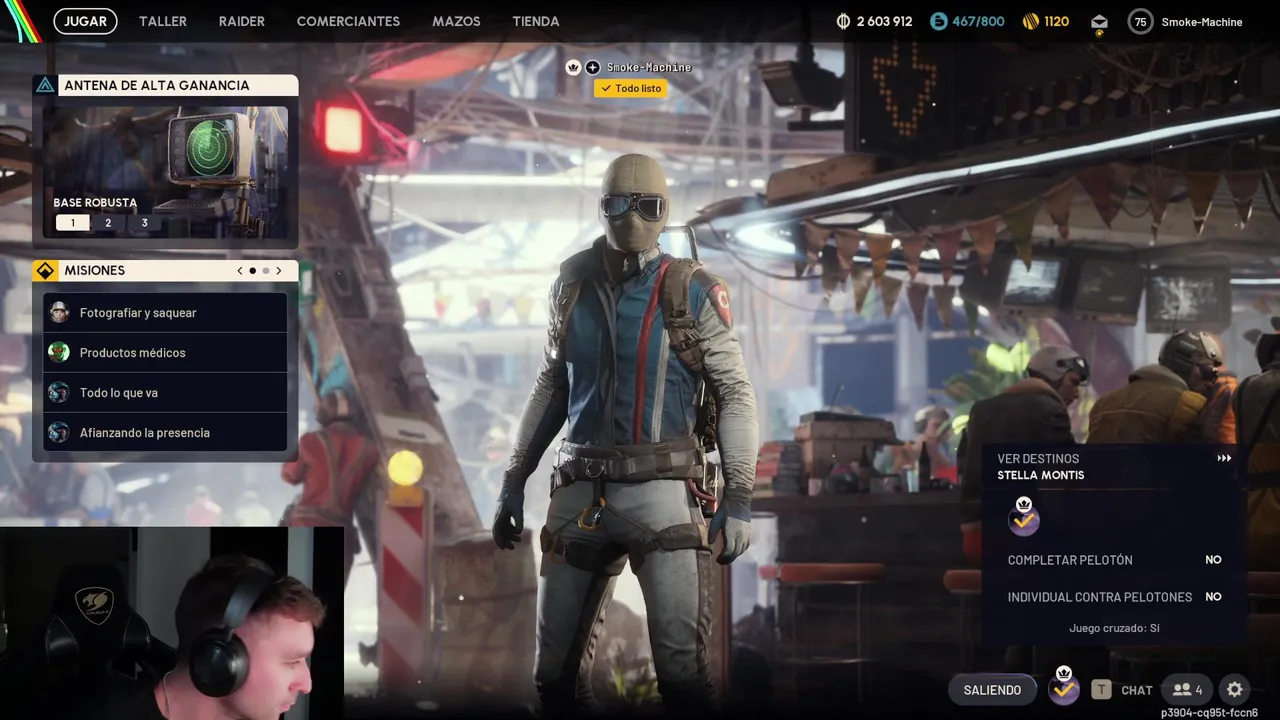The height and width of the screenshot is (720, 1280).
Task: Open the mail inbox envelope icon
Action: [1099, 21]
